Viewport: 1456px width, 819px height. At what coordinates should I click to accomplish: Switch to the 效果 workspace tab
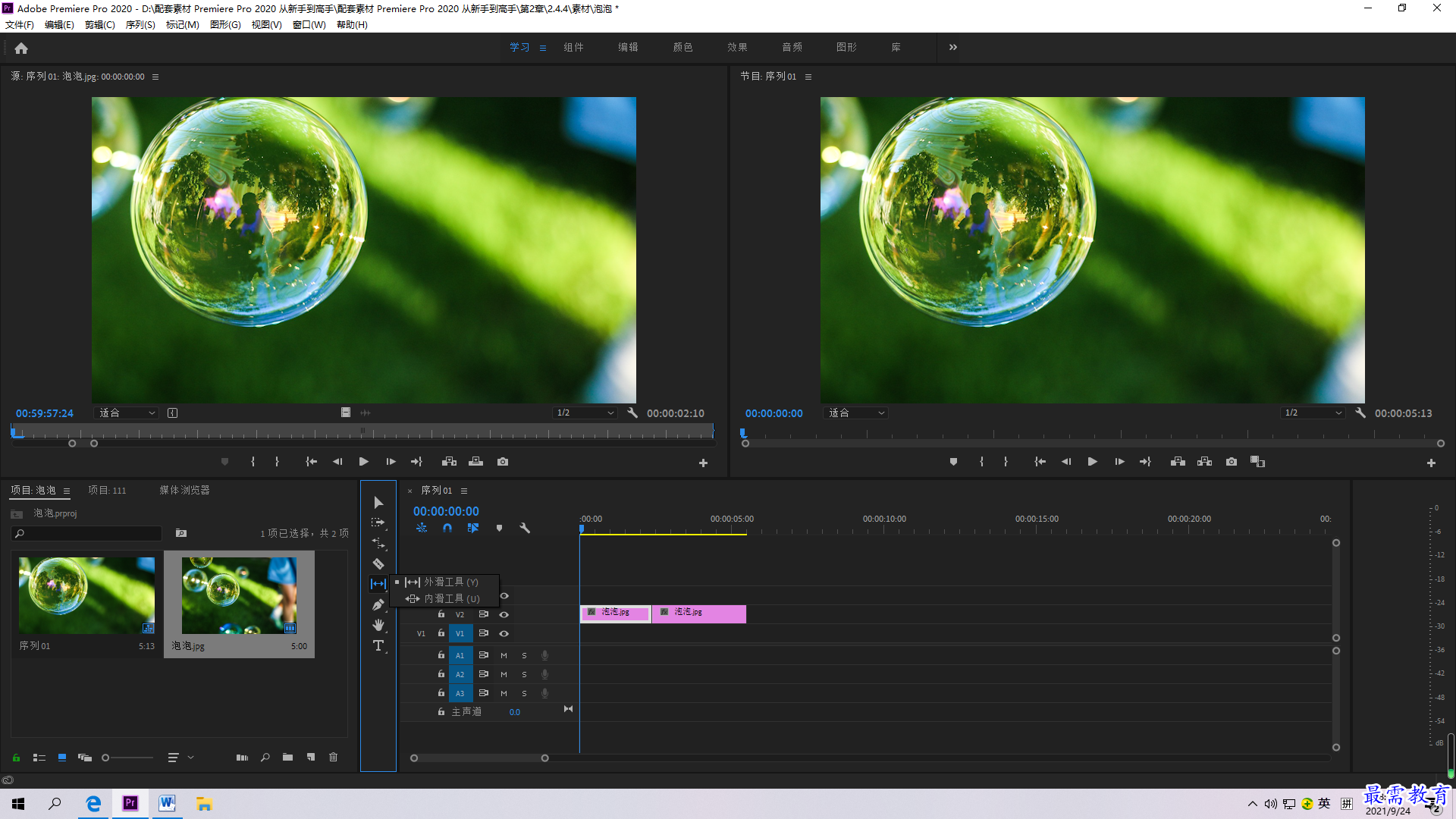point(737,48)
